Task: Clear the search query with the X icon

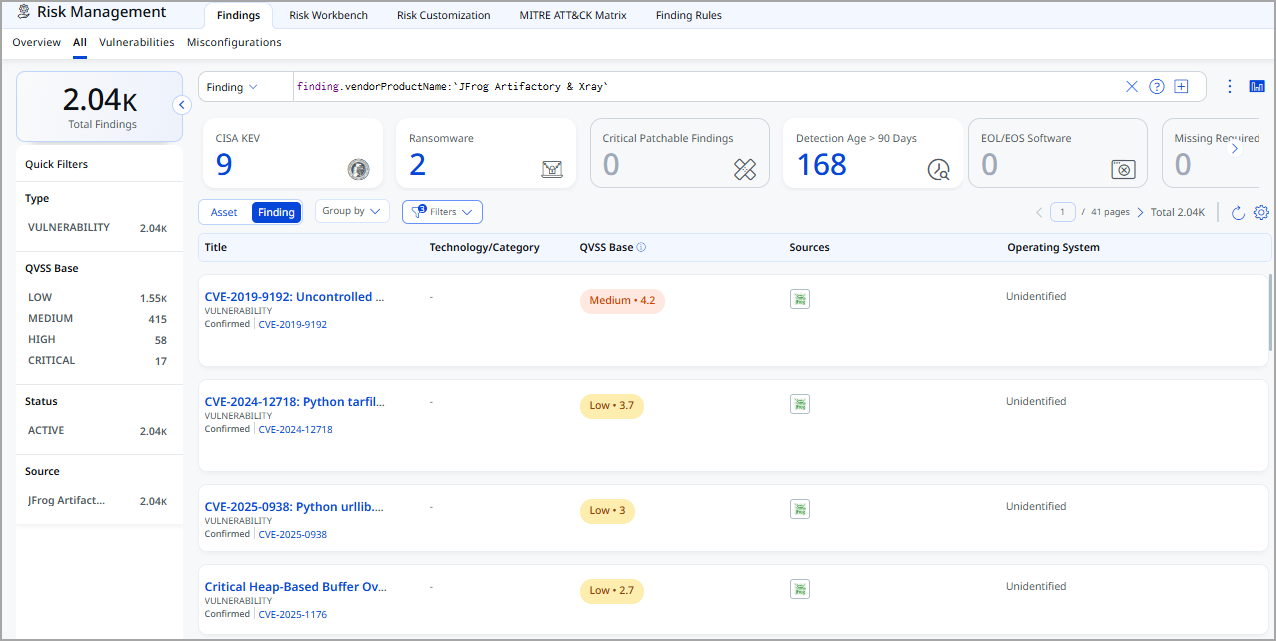Action: click(x=1132, y=87)
